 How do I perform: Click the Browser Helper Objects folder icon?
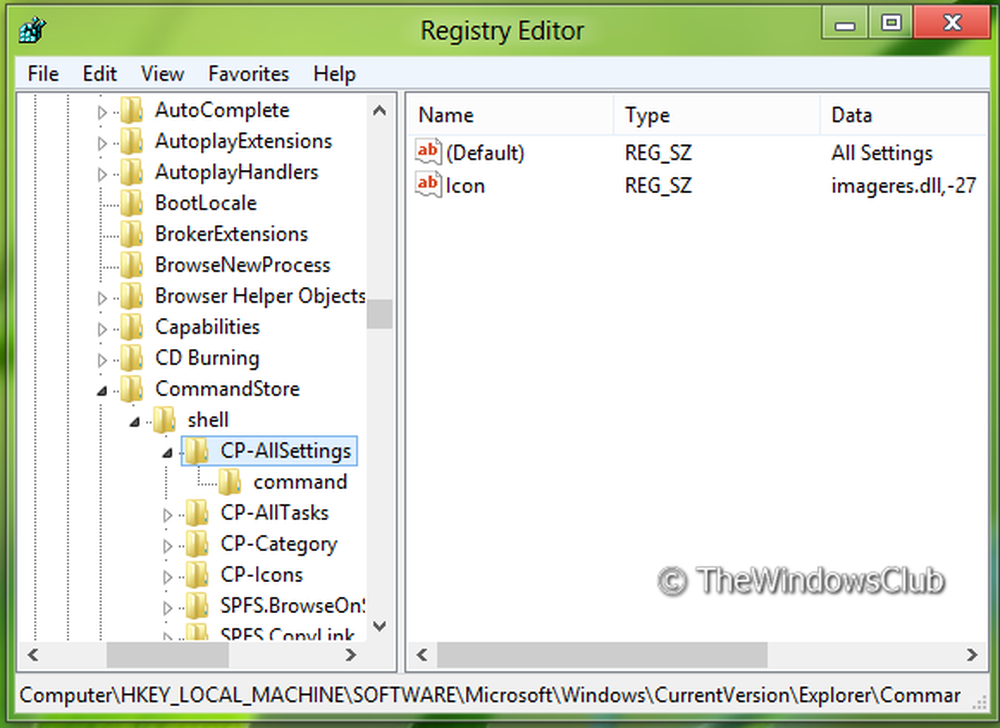[131, 296]
